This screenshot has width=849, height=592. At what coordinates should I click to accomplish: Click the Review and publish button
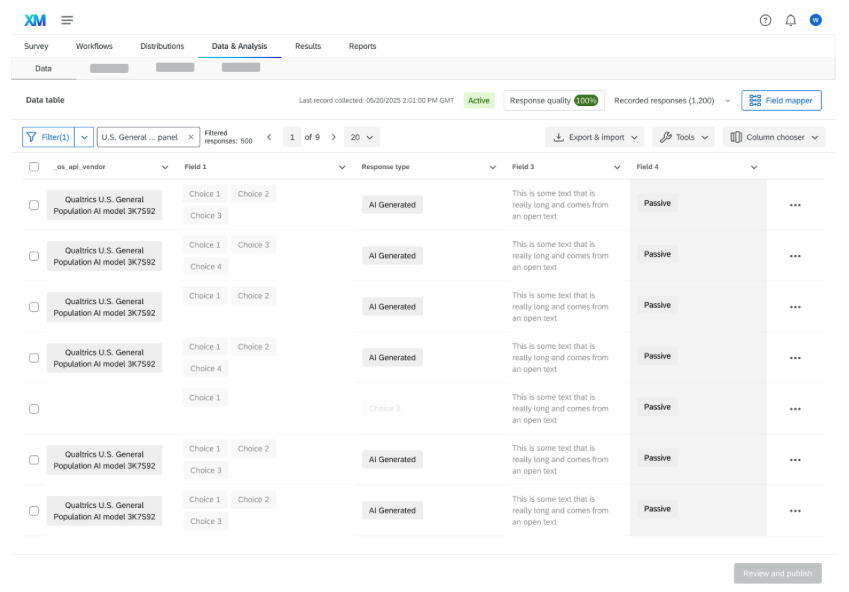[777, 573]
